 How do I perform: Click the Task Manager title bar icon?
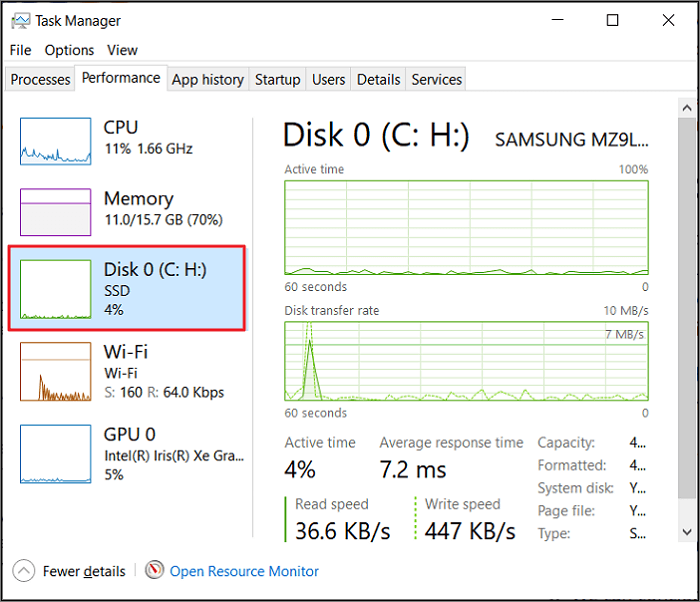point(20,20)
